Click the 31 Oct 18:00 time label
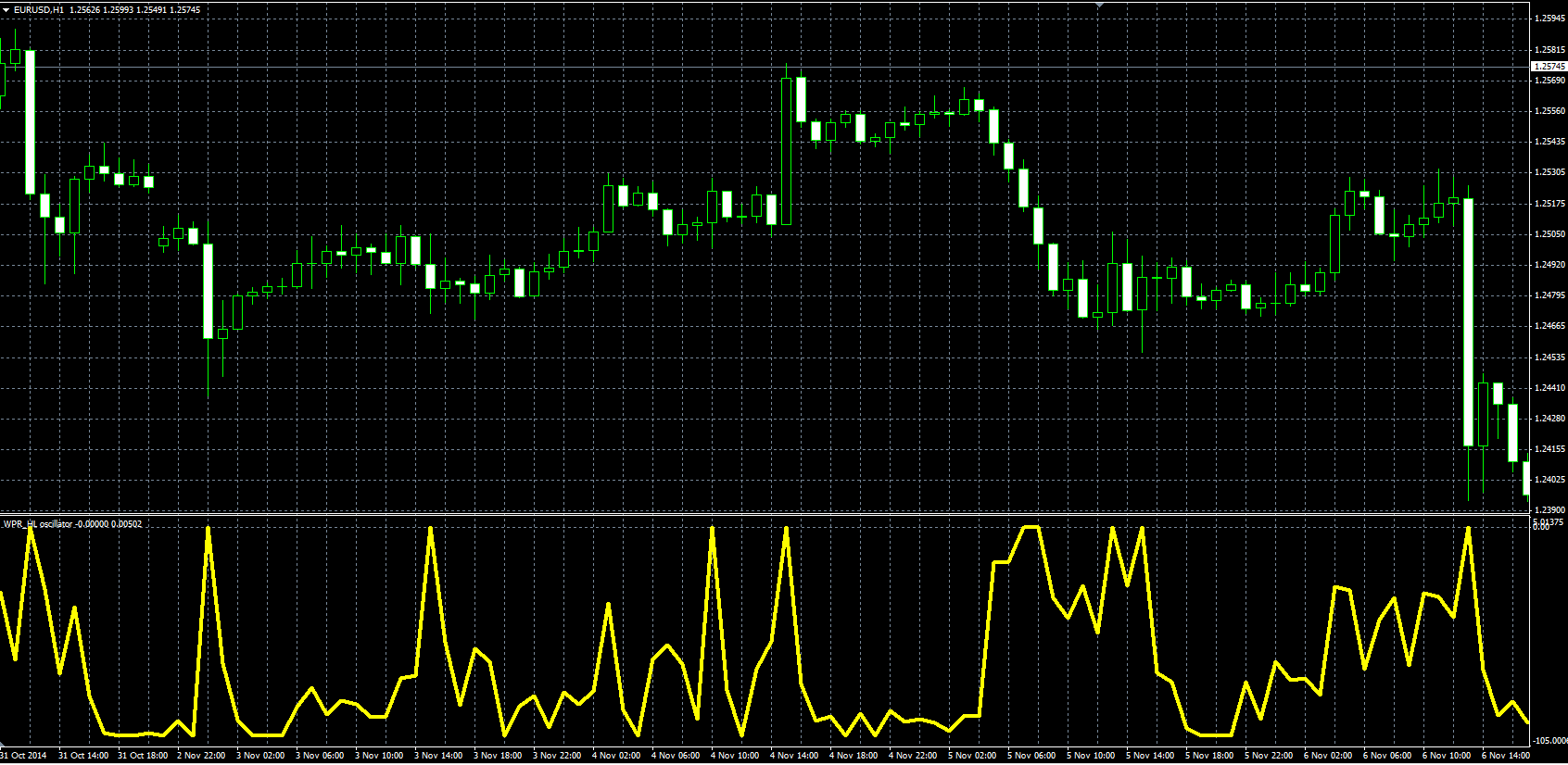1568x765 pixels. [143, 756]
